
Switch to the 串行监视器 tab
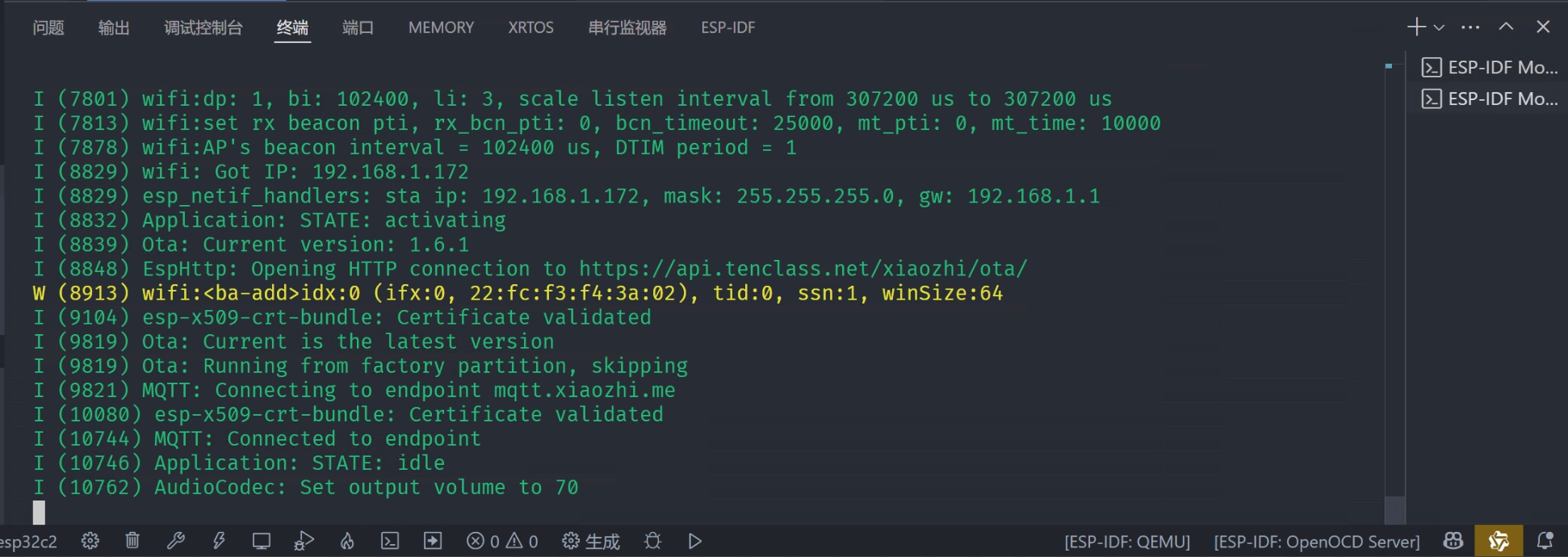627,27
